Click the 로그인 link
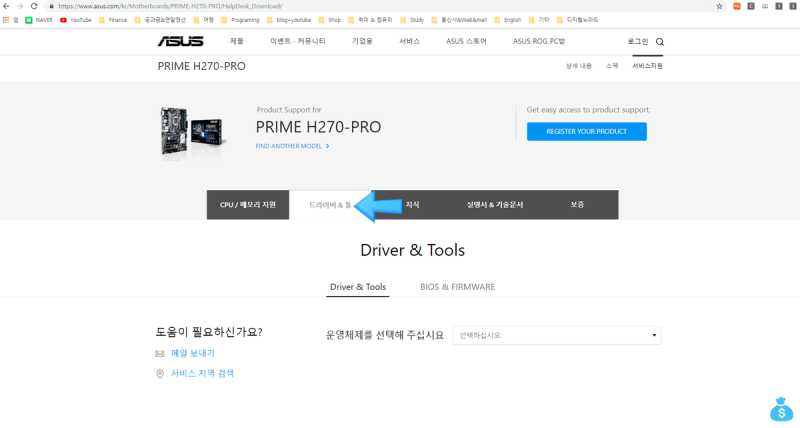The image size is (800, 428). click(x=638, y=41)
